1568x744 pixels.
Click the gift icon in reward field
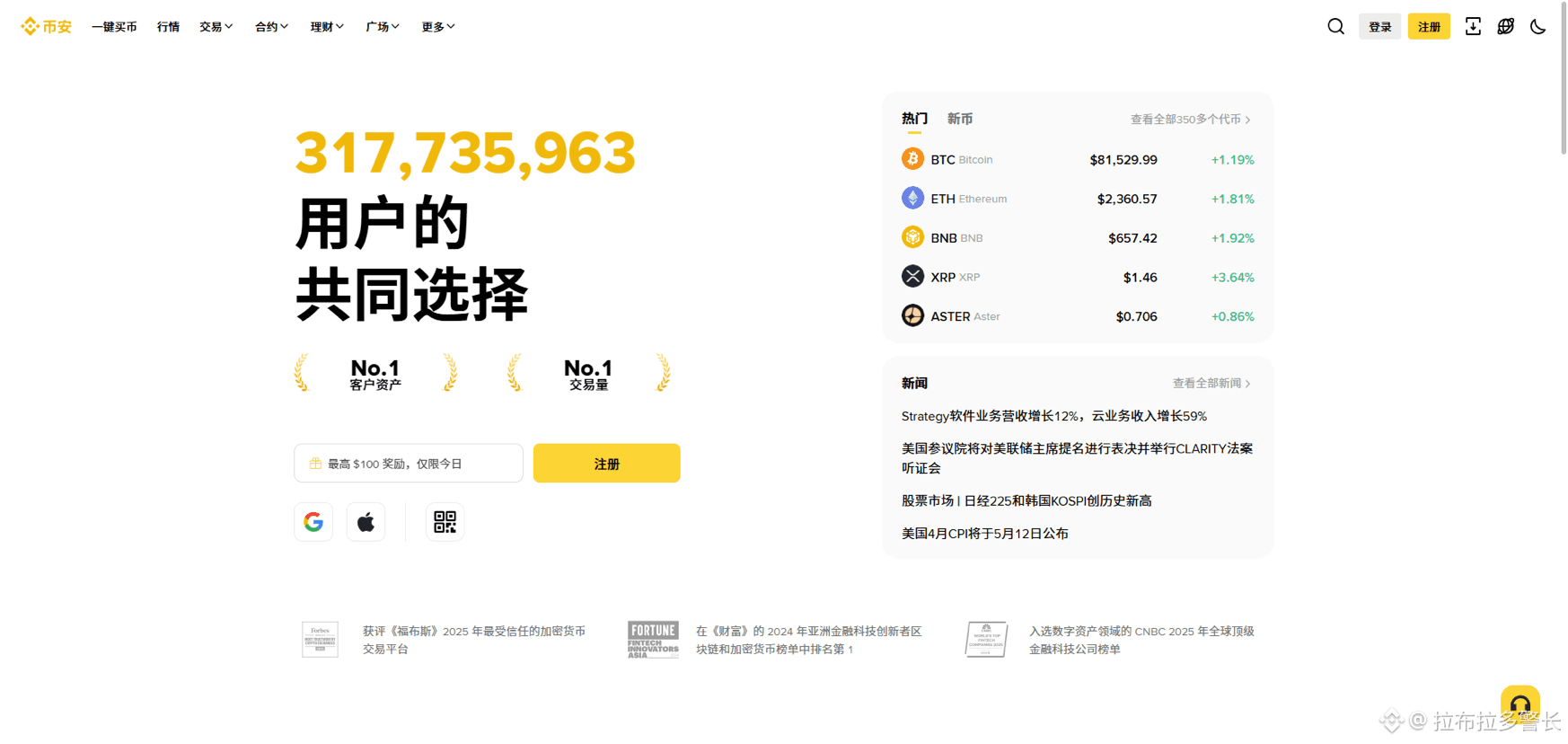315,464
